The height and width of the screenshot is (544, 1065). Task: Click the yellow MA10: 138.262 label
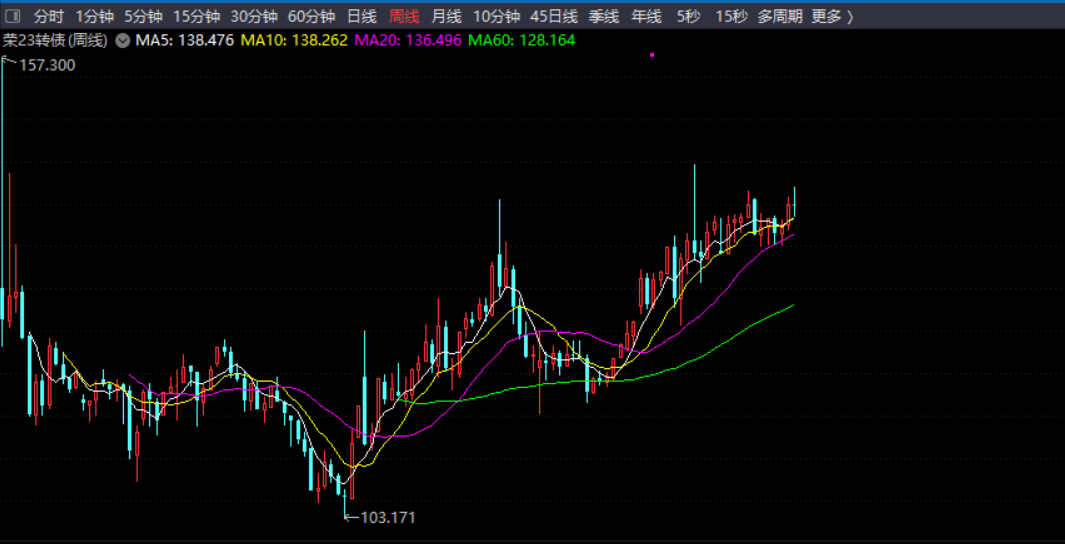(294, 41)
